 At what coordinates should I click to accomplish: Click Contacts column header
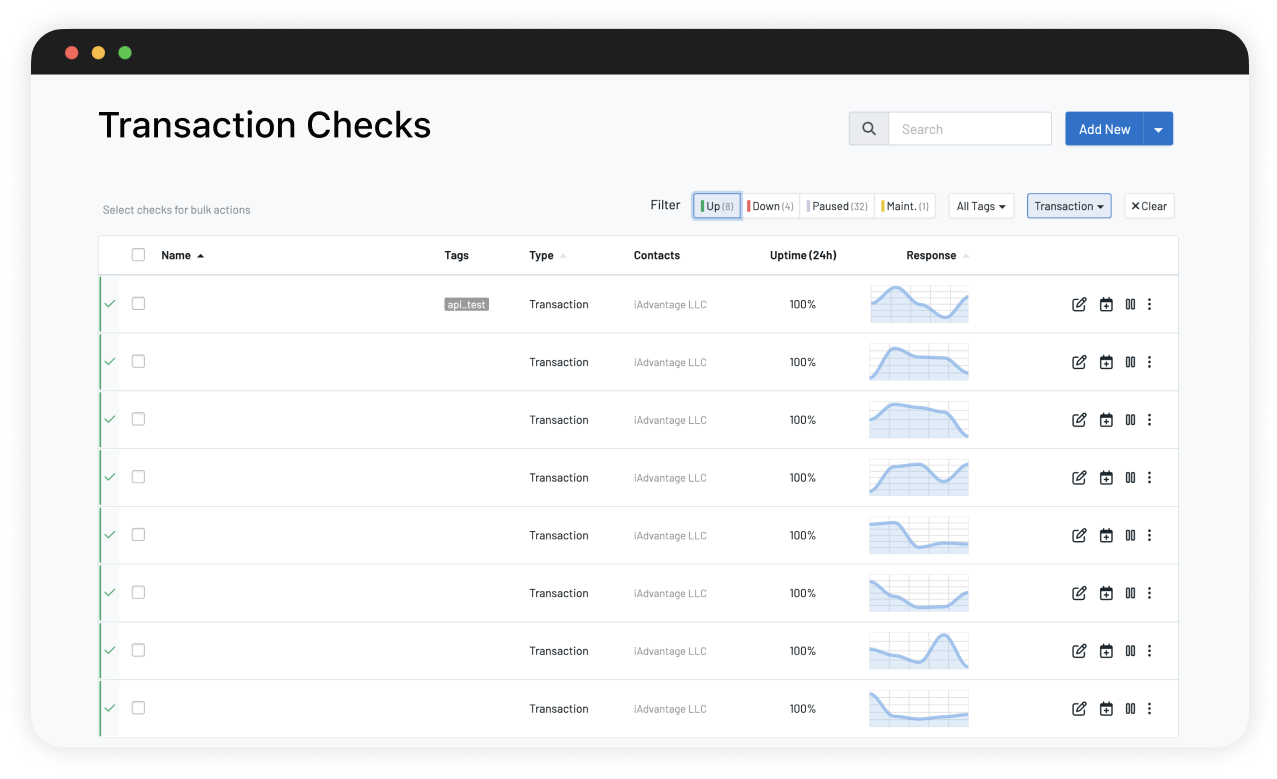(x=657, y=255)
